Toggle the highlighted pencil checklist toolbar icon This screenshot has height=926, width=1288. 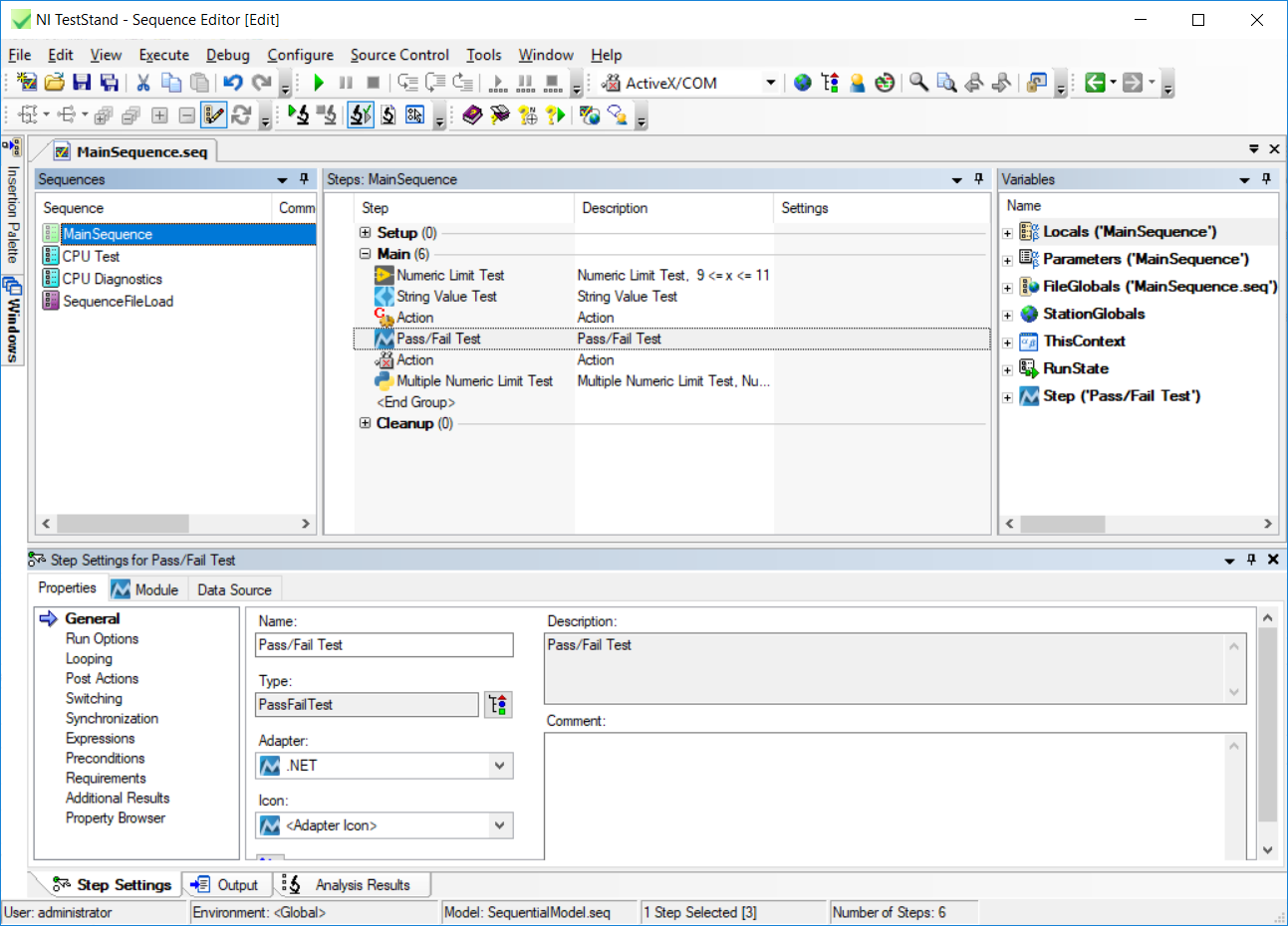tap(213, 116)
